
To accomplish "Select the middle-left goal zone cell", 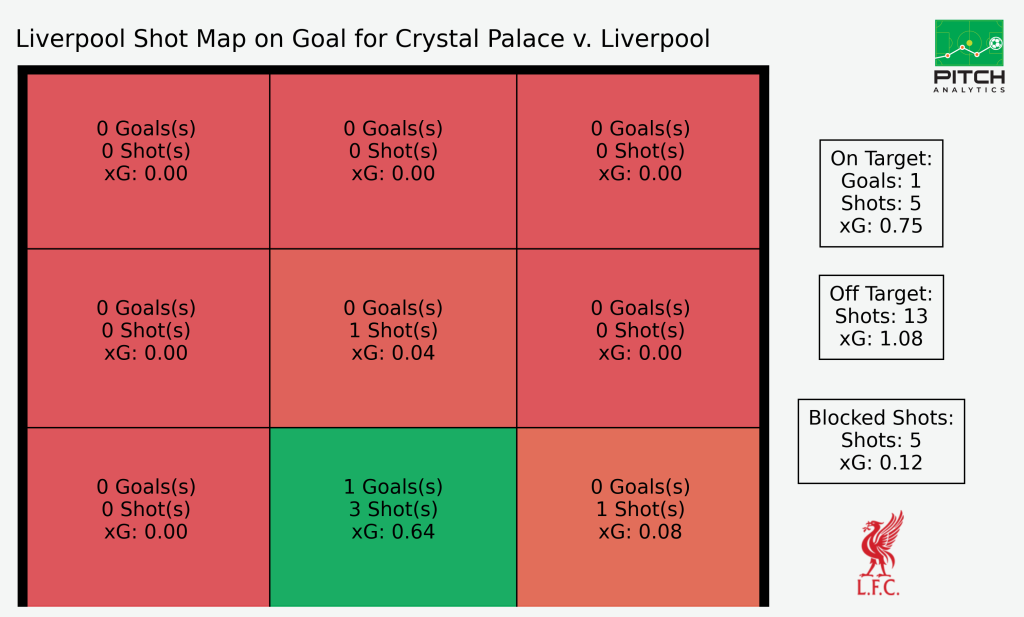I will [148, 338].
